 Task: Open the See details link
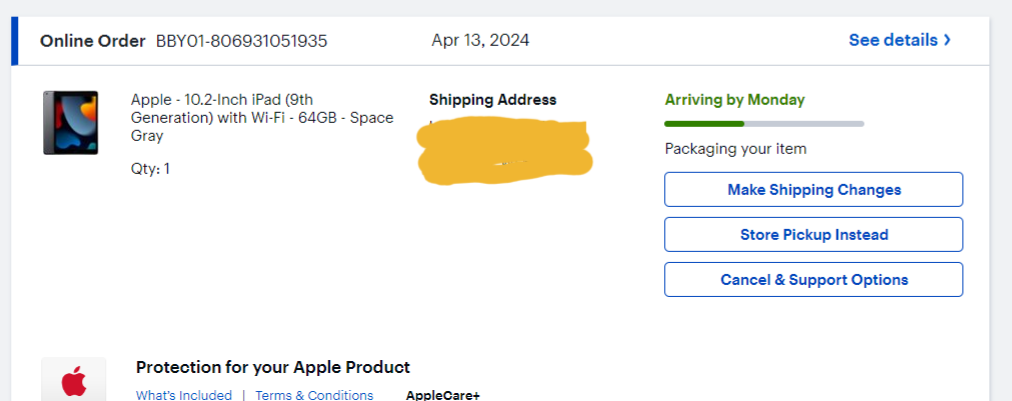click(x=893, y=41)
